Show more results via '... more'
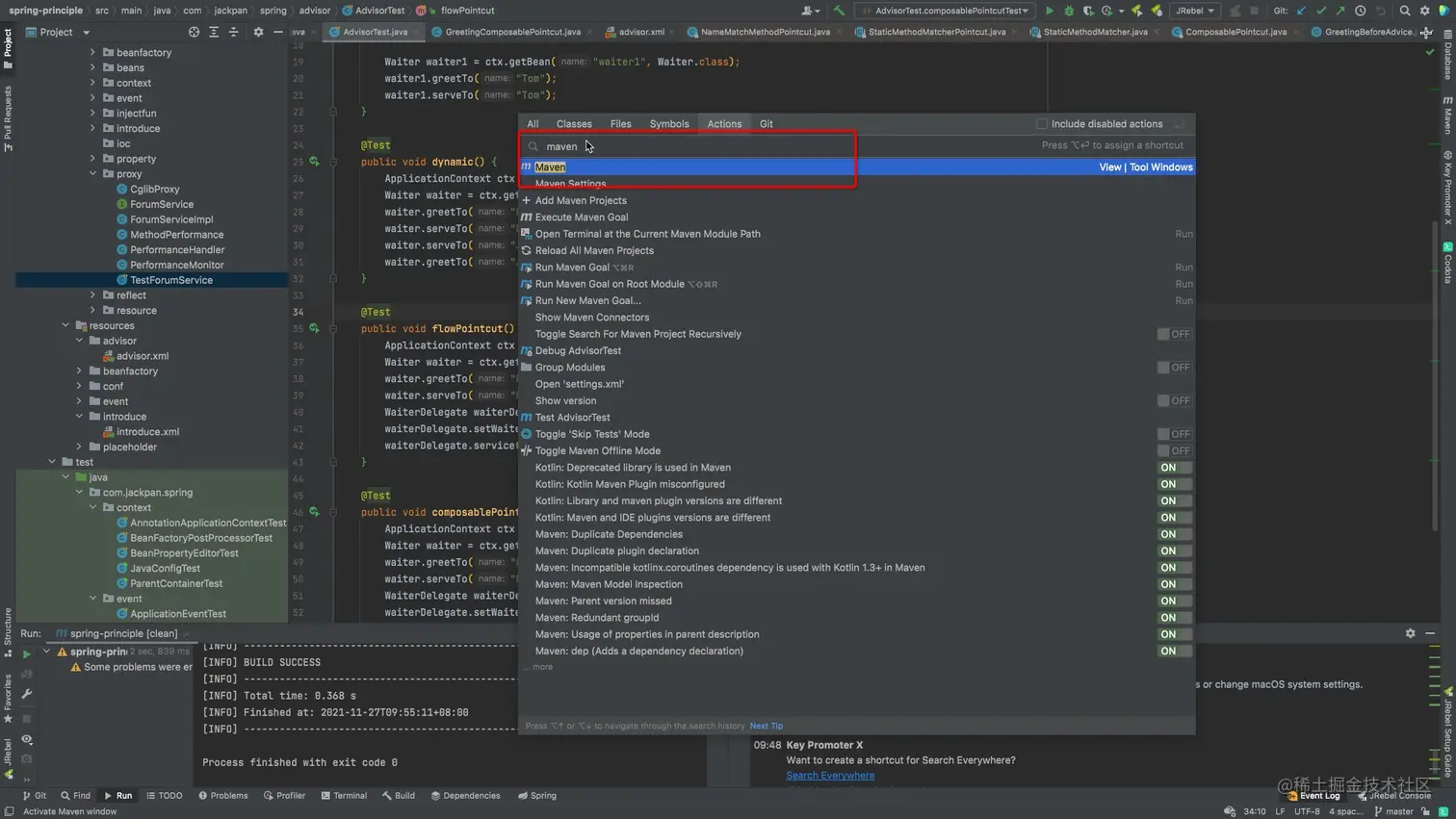The height and width of the screenshot is (819, 1456). (538, 667)
